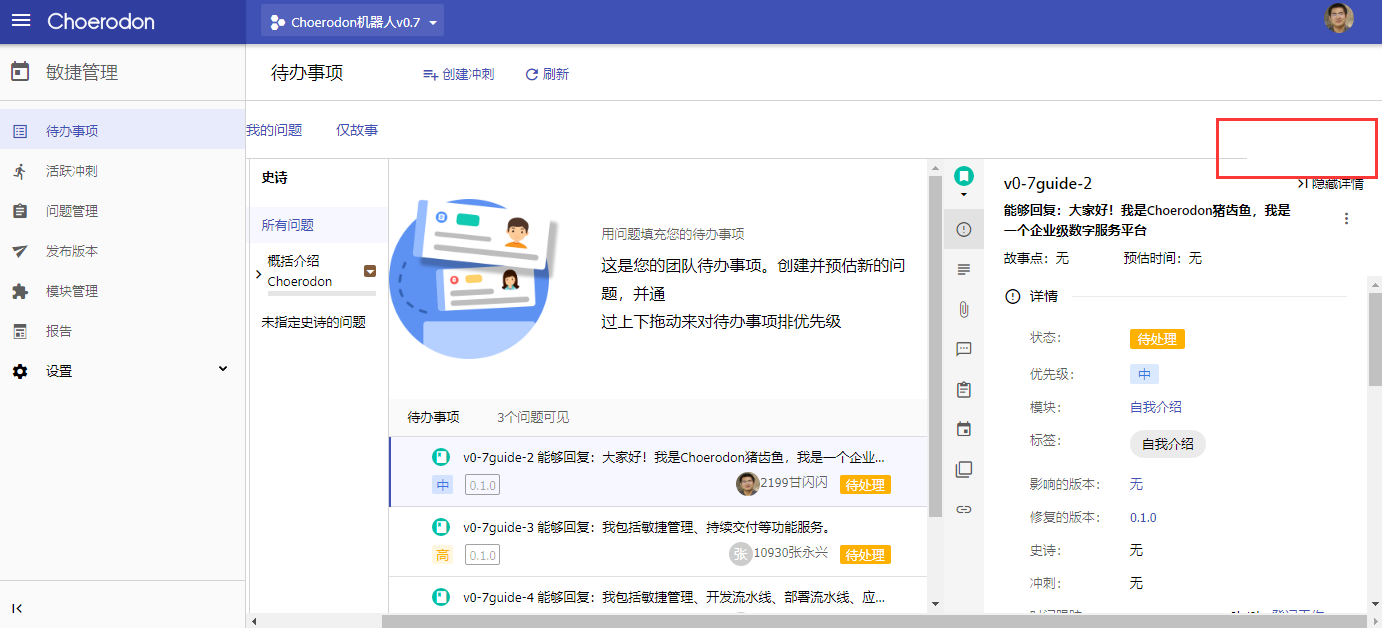
Task: Click the backlog list vertical scrollbar
Action: coord(935,345)
